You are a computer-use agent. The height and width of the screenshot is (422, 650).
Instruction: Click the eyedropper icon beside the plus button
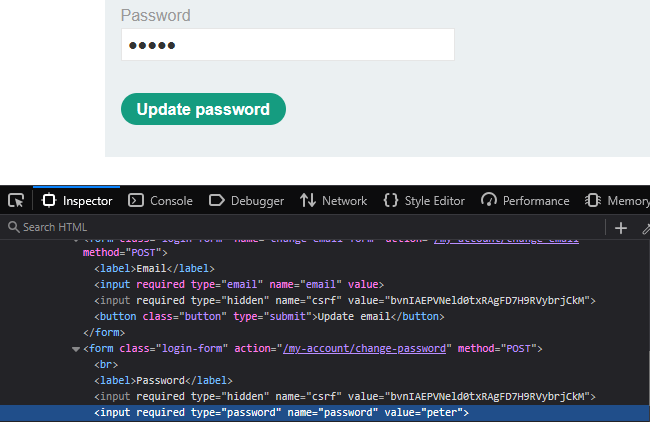coord(645,228)
